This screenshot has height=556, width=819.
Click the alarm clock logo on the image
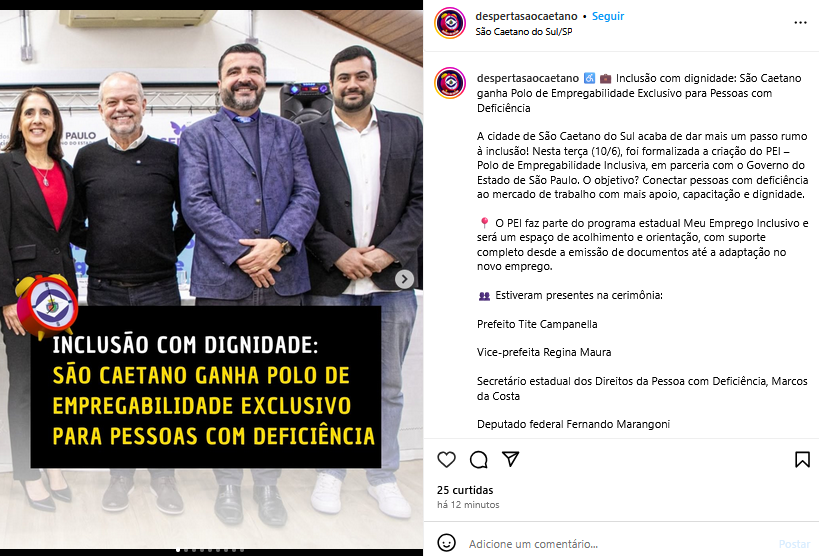click(46, 307)
